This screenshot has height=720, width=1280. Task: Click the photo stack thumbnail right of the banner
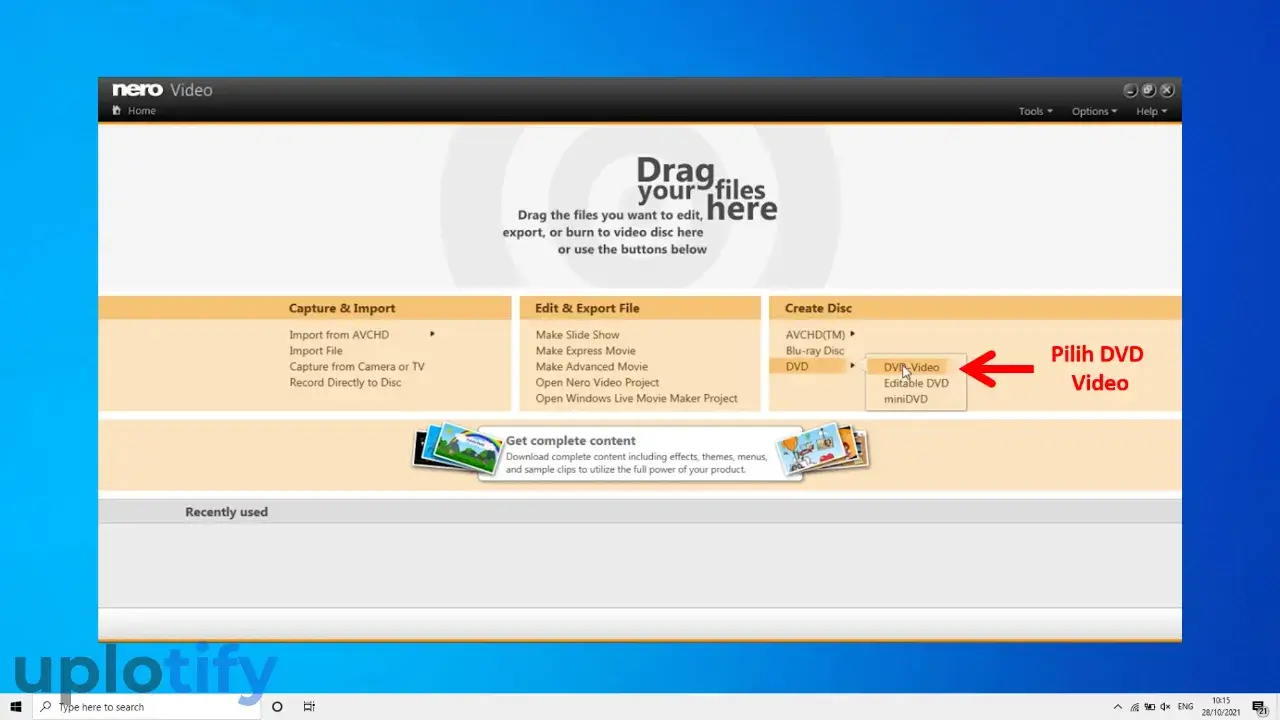(x=824, y=449)
